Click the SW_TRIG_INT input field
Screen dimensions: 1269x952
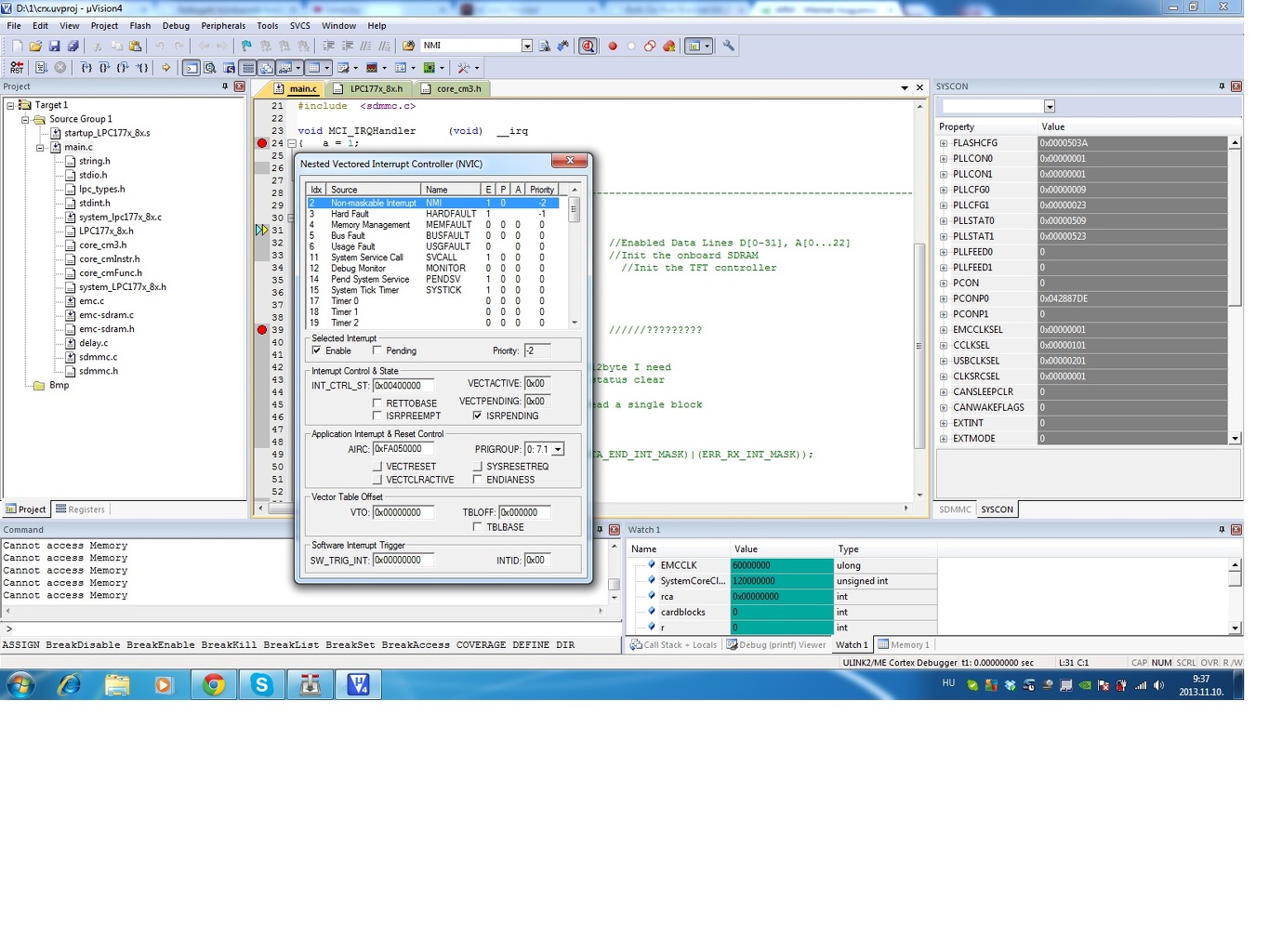pos(403,561)
